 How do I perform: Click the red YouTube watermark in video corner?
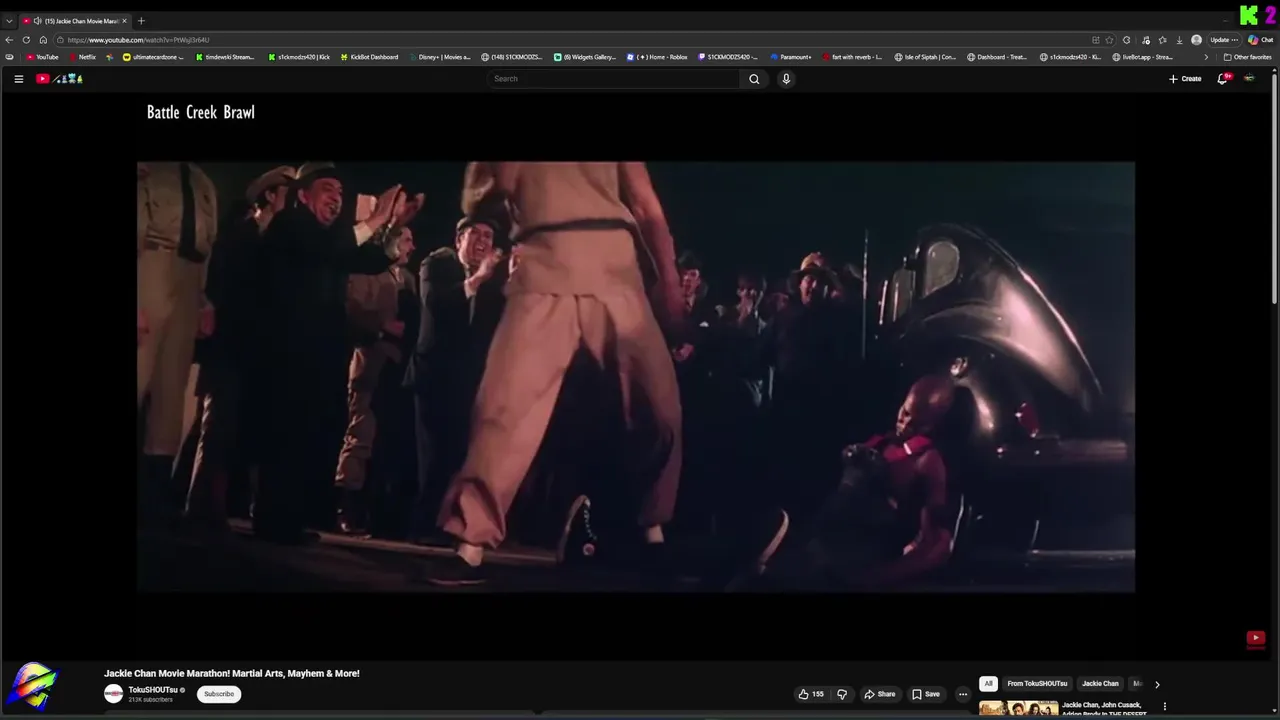1256,638
